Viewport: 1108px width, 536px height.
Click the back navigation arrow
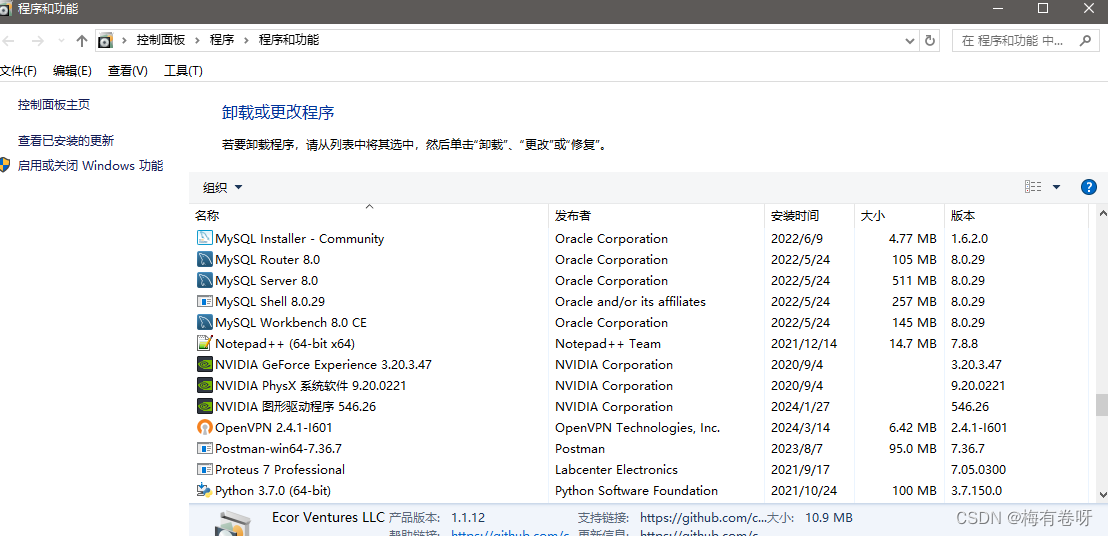pyautogui.click(x=9, y=41)
